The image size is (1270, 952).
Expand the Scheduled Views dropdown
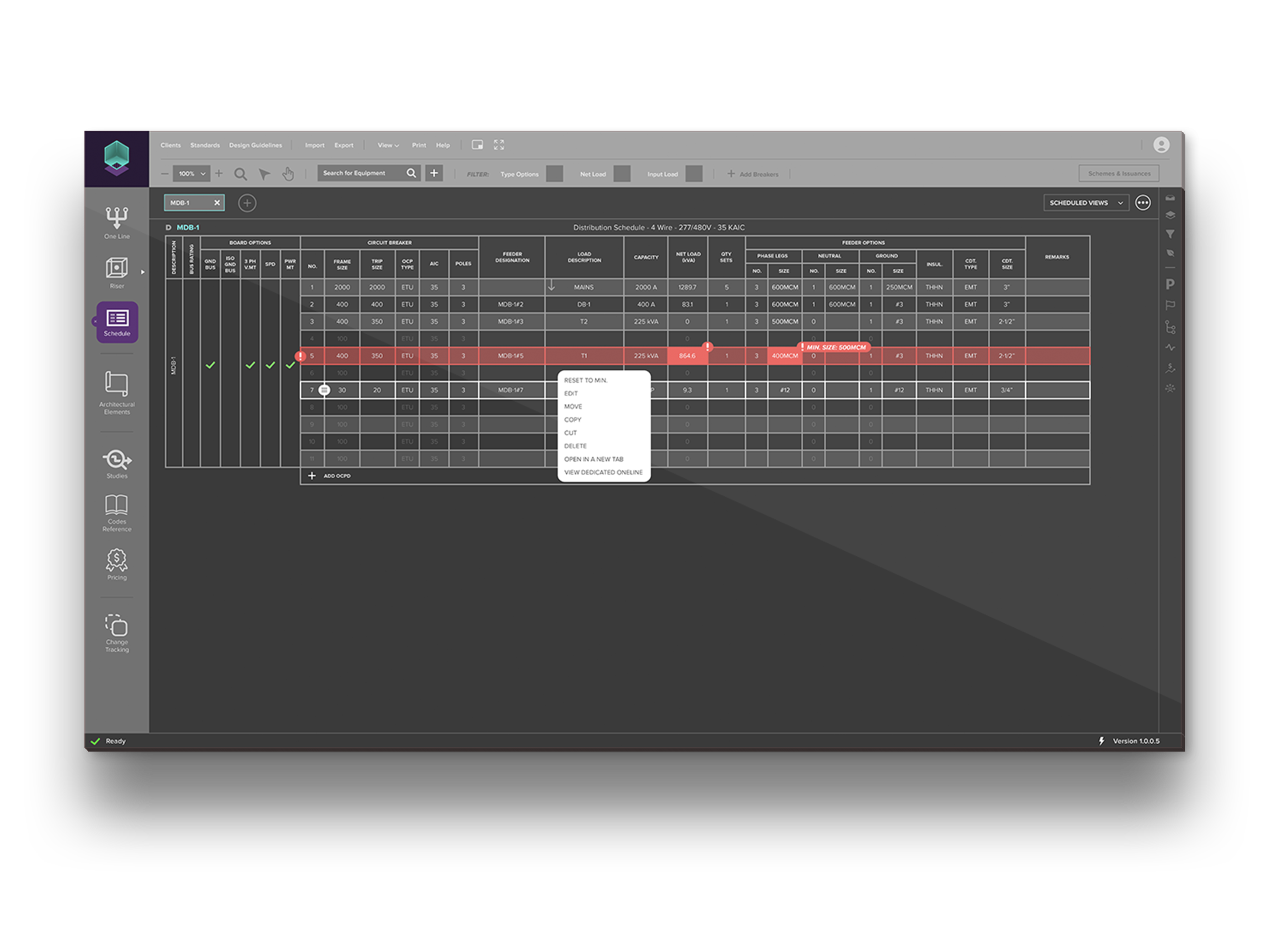click(x=1085, y=203)
